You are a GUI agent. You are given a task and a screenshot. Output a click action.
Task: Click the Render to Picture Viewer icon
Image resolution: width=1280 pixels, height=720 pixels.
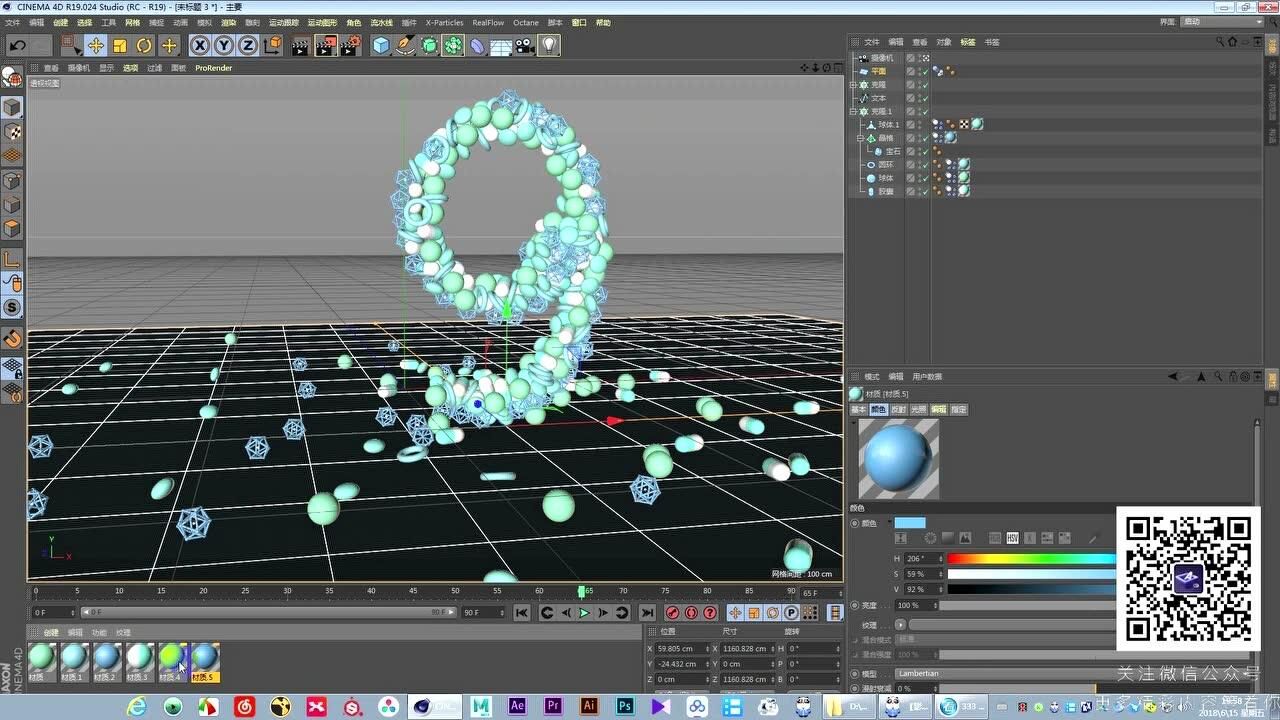tap(325, 45)
